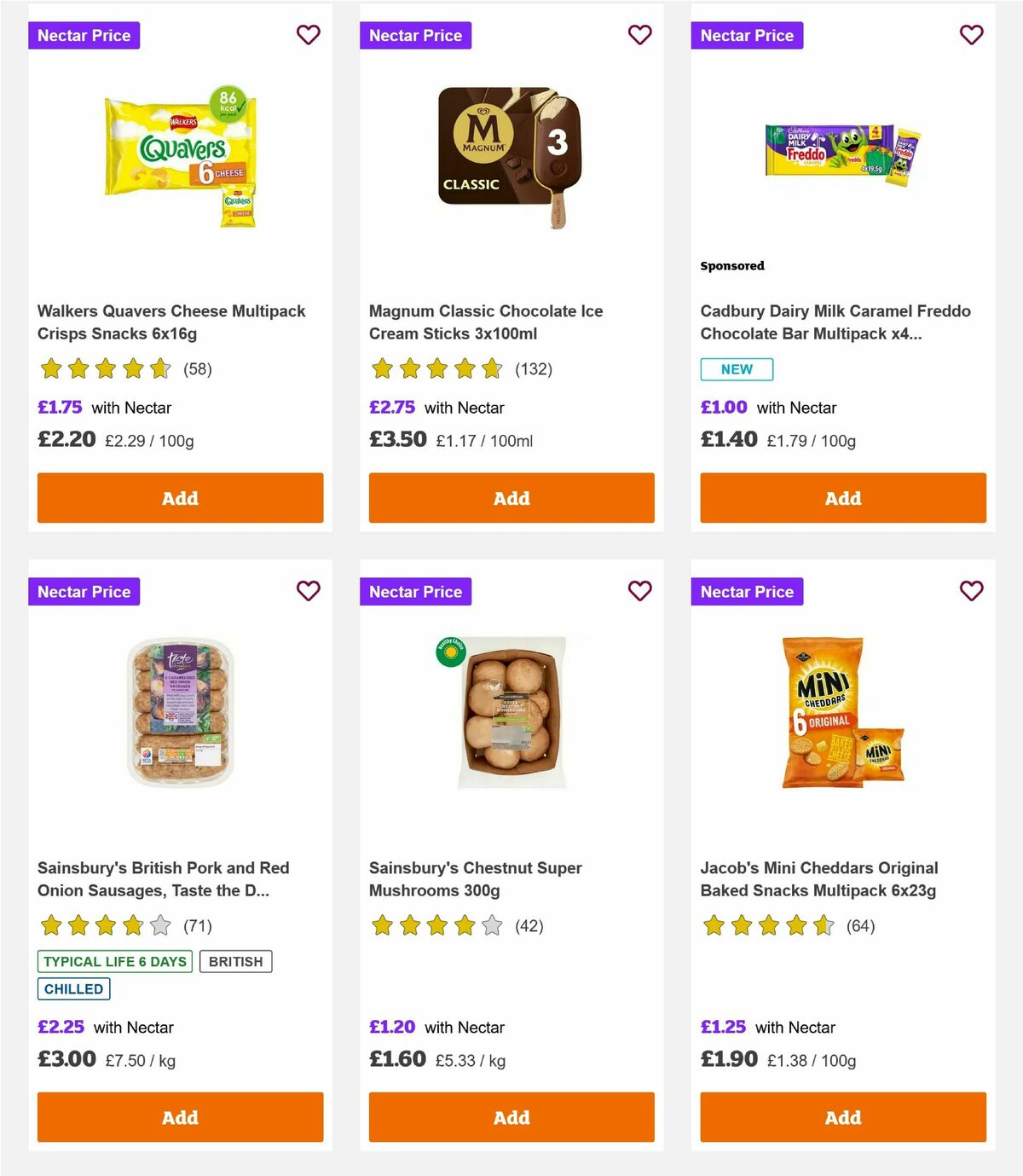Click the heart on Jacob's Mini Cheddars
The width and height of the screenshot is (1023, 1176).
coord(971,590)
